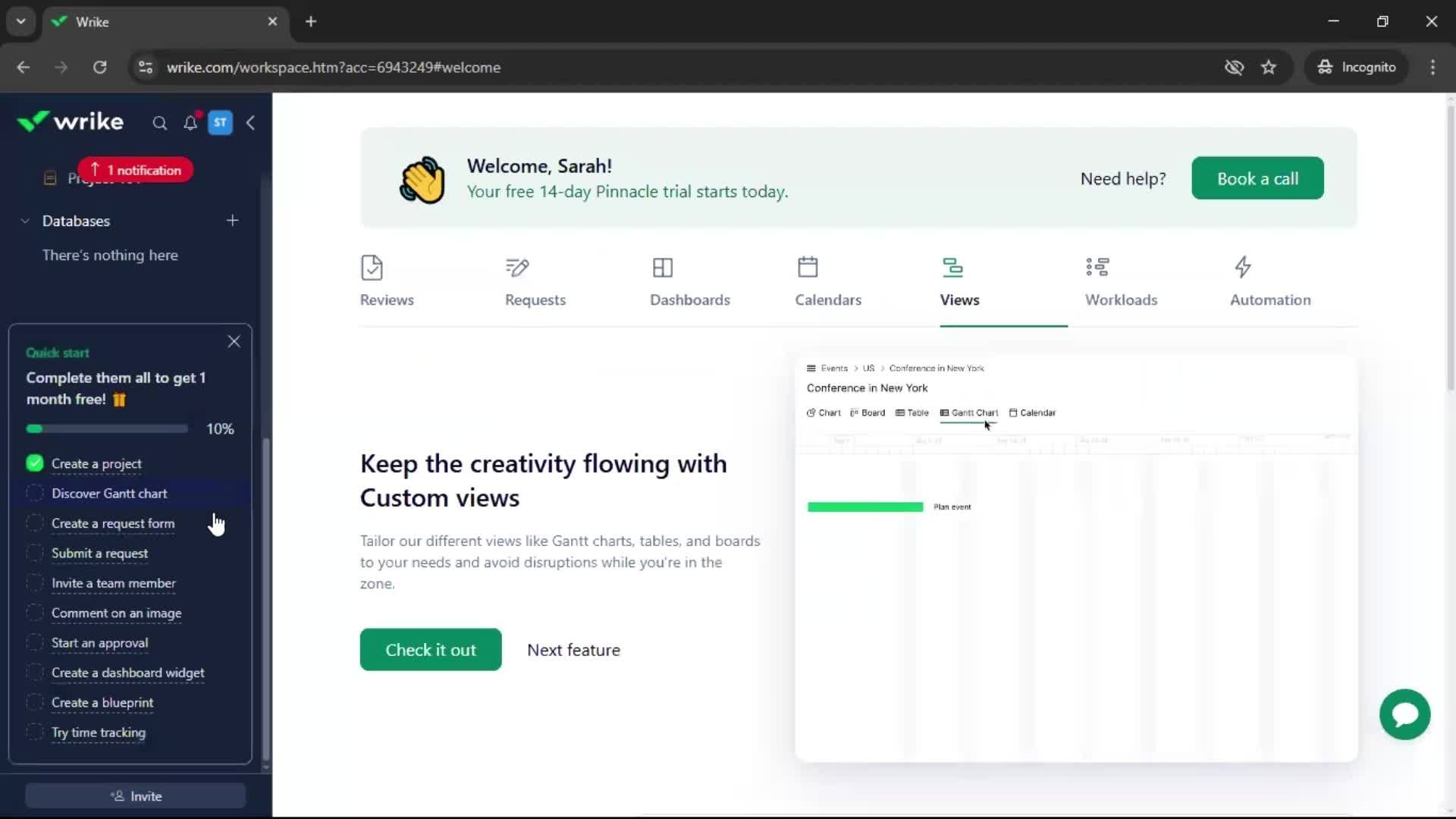Viewport: 1456px width, 819px height.
Task: Open the Create a project link
Action: click(96, 464)
